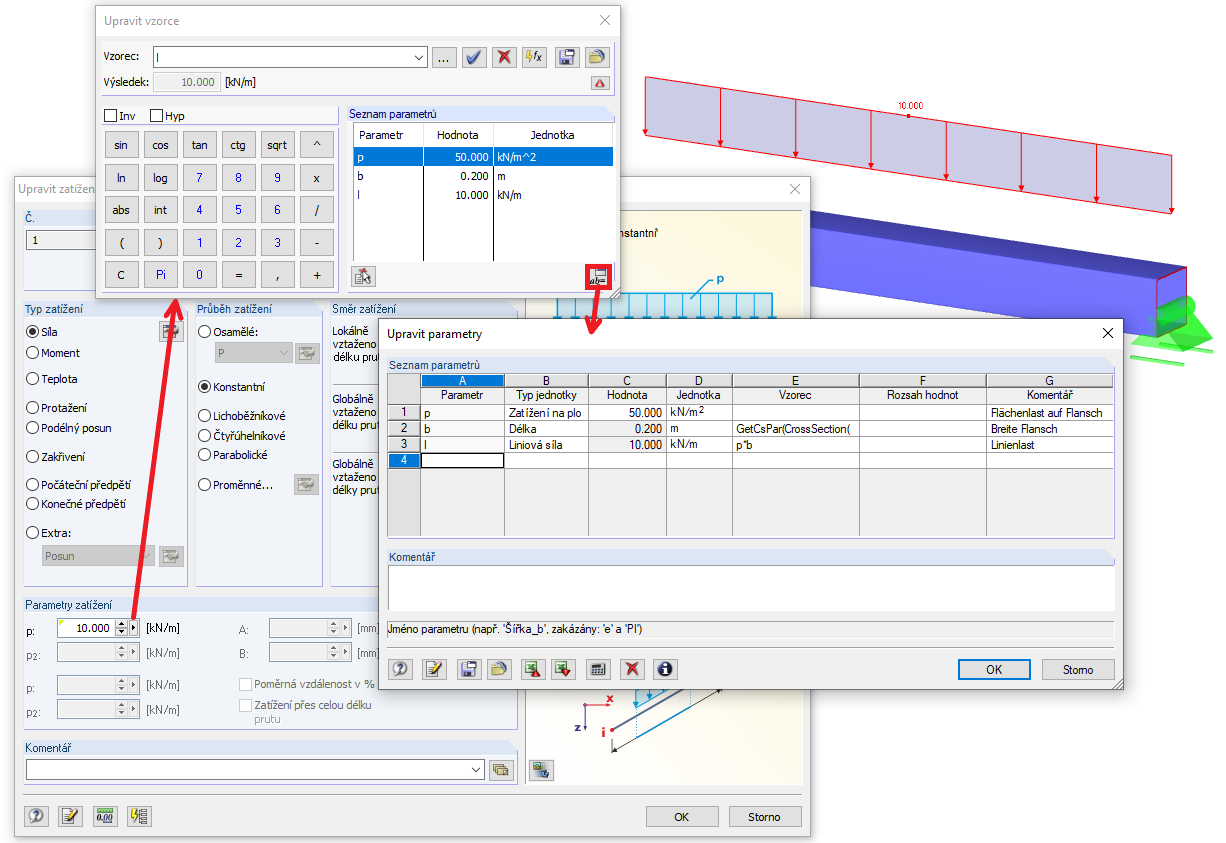Discard the formula with red X icon
This screenshot has height=843, width=1226.
coord(503,57)
